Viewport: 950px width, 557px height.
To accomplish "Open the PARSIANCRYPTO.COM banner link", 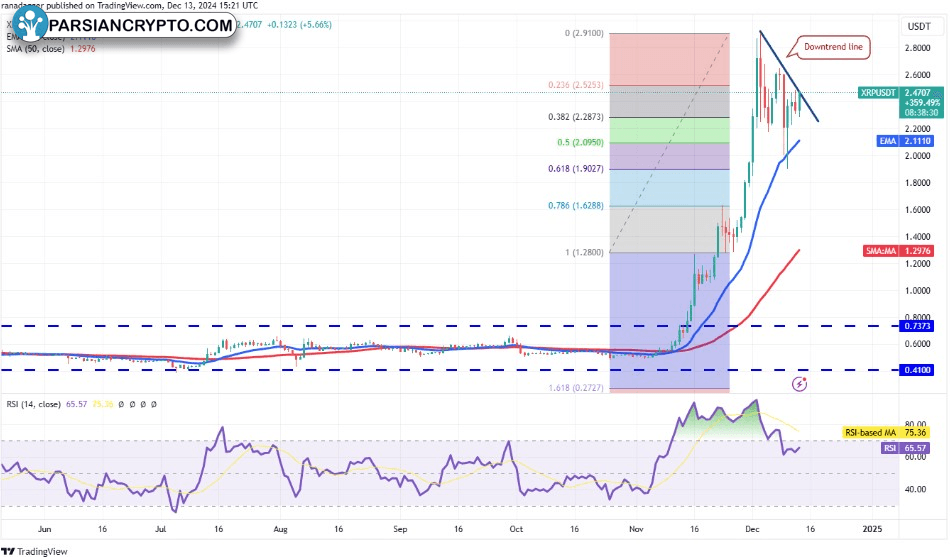I will click(141, 25).
